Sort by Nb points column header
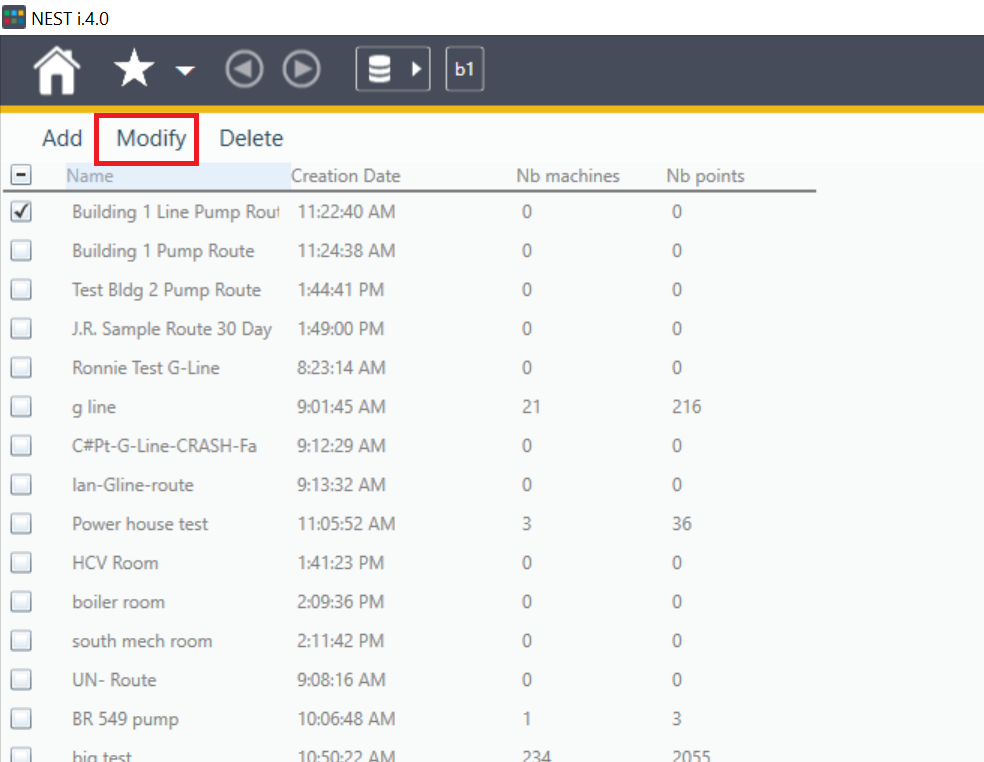 705,176
